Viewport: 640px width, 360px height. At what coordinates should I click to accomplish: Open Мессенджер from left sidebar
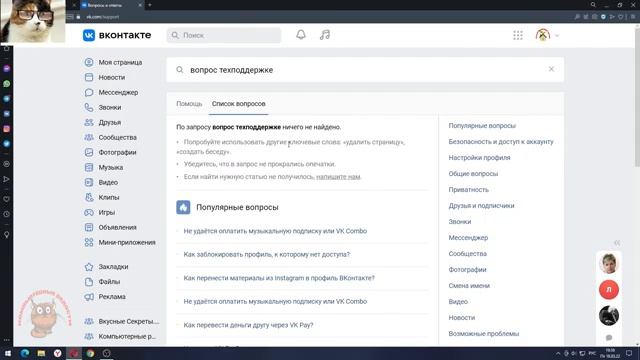pyautogui.click(x=118, y=93)
